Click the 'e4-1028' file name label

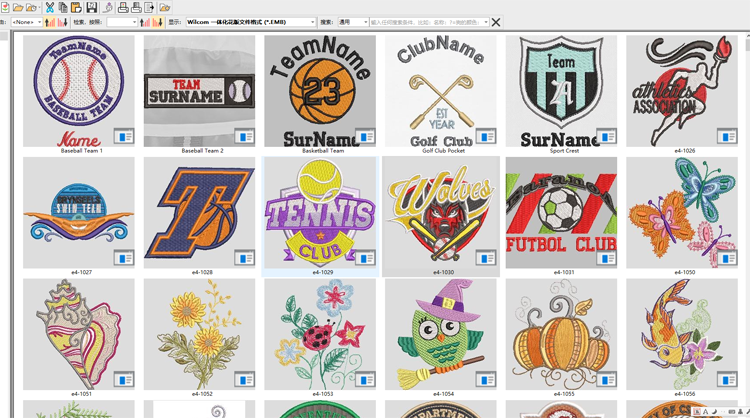pyautogui.click(x=202, y=272)
